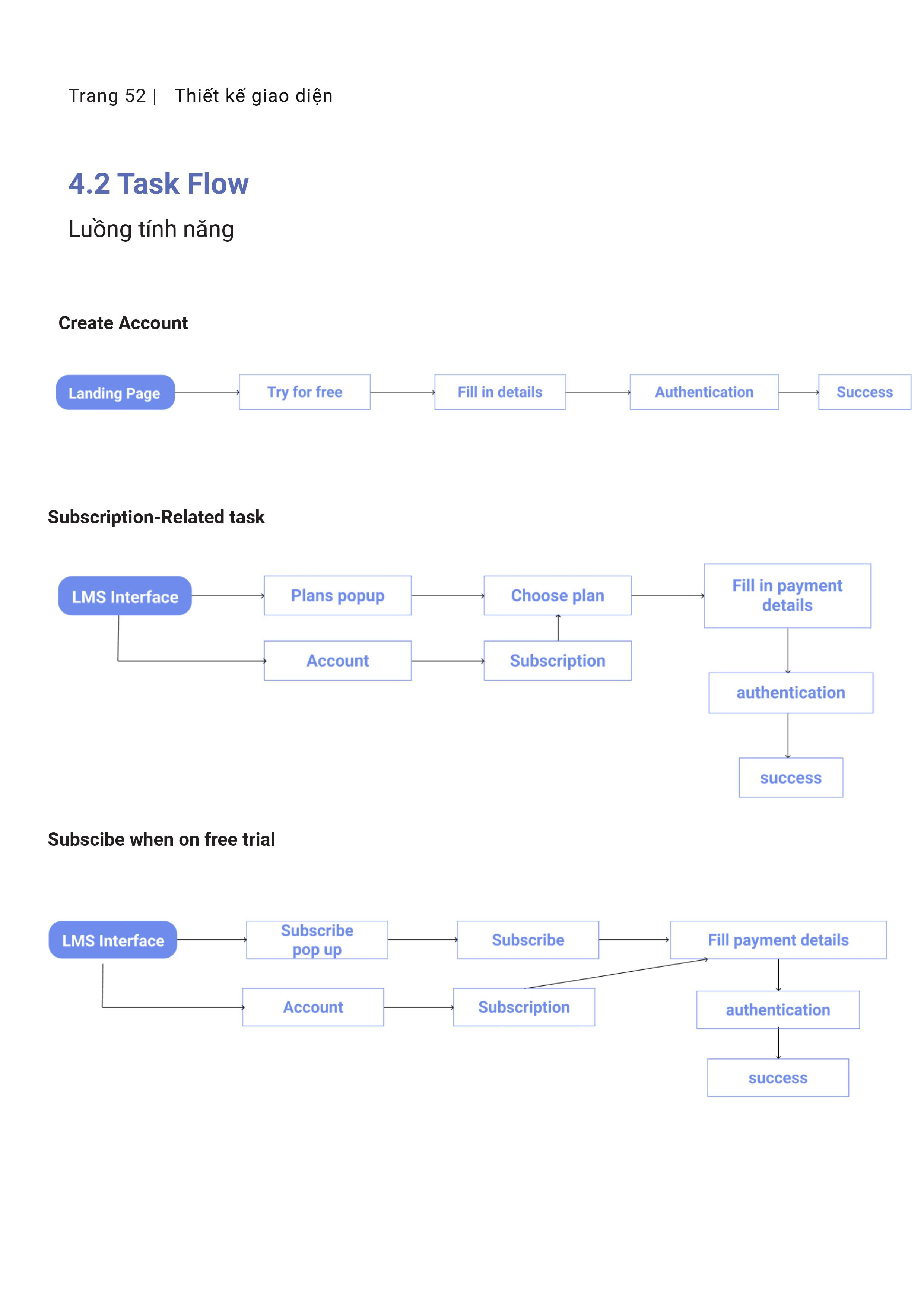Select the Try for free box

click(x=304, y=392)
